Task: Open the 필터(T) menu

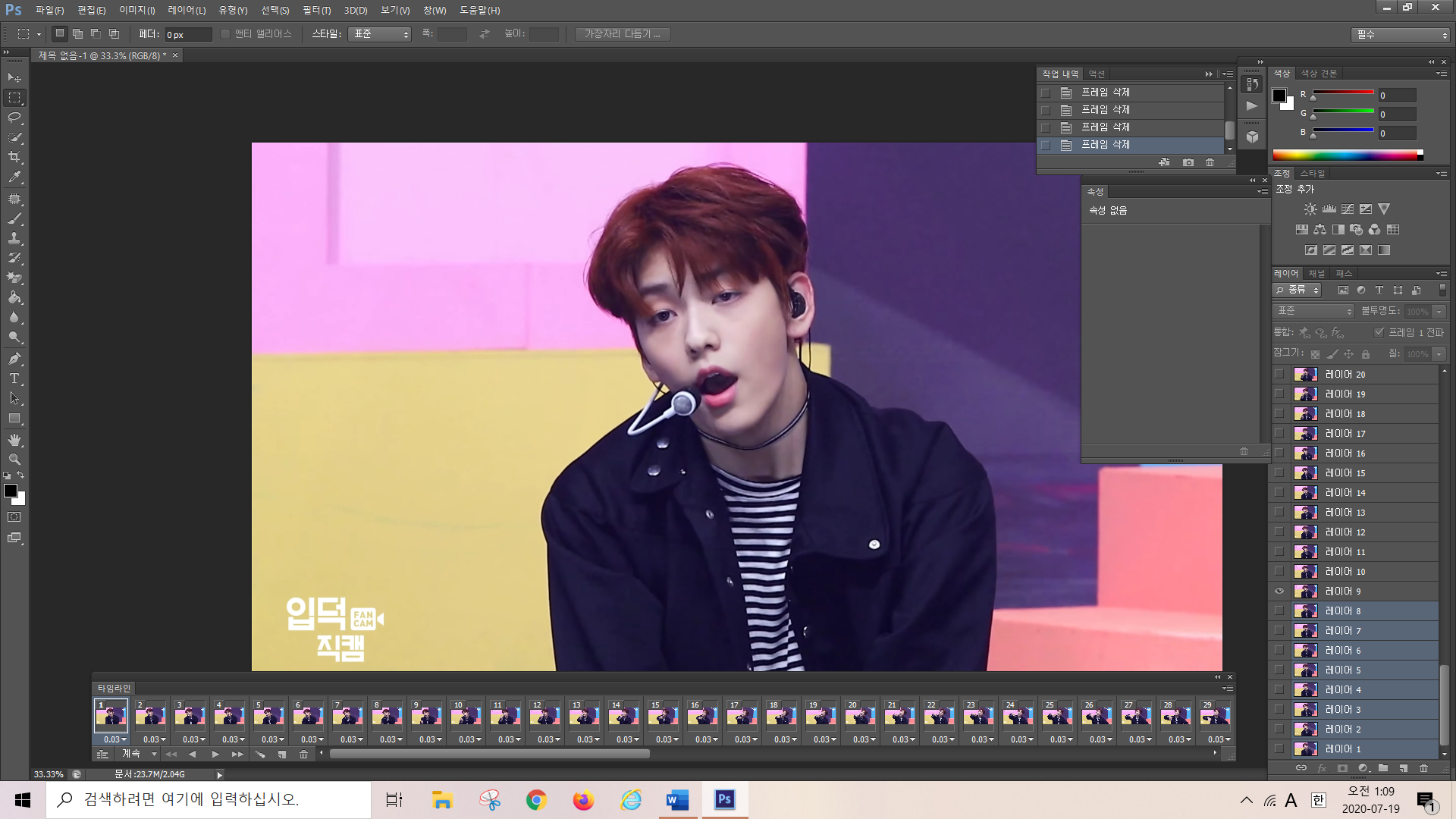Action: (x=316, y=11)
